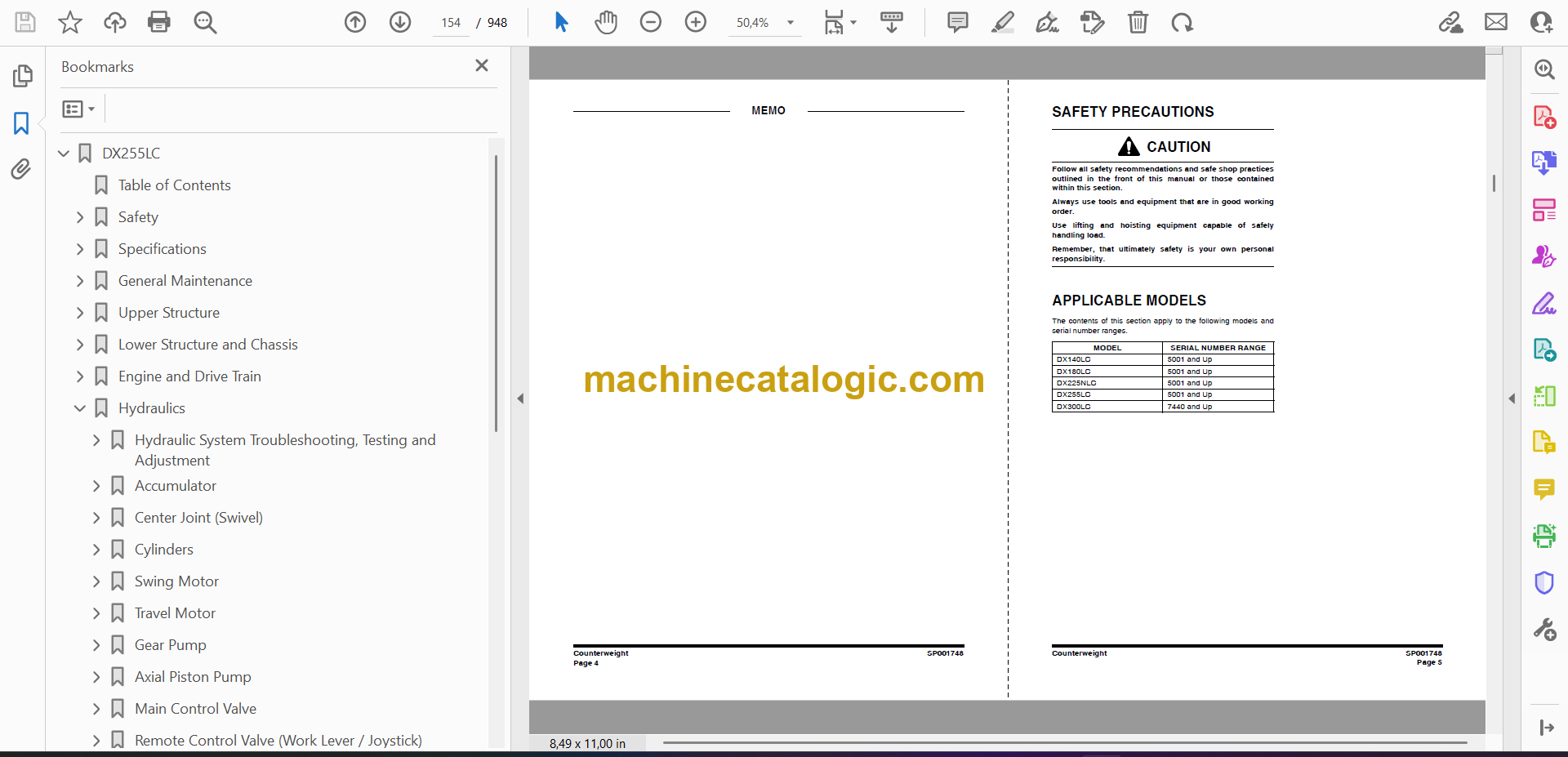
Task: Select the Center Joint (Swivel) bookmark
Action: tap(198, 518)
